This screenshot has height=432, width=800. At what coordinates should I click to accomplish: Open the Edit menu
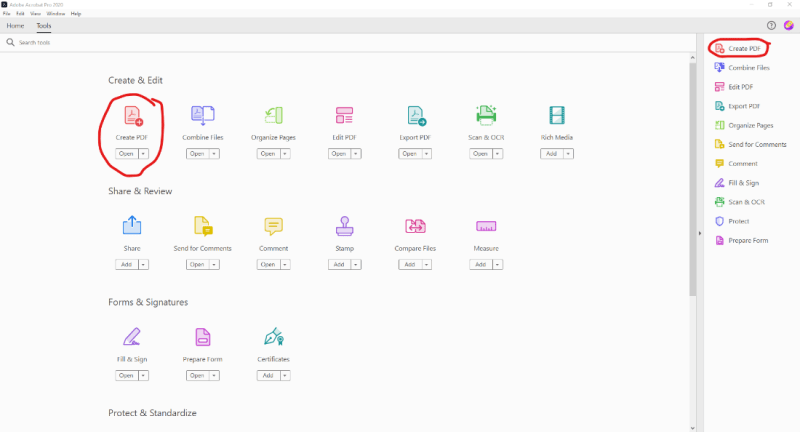click(x=20, y=14)
